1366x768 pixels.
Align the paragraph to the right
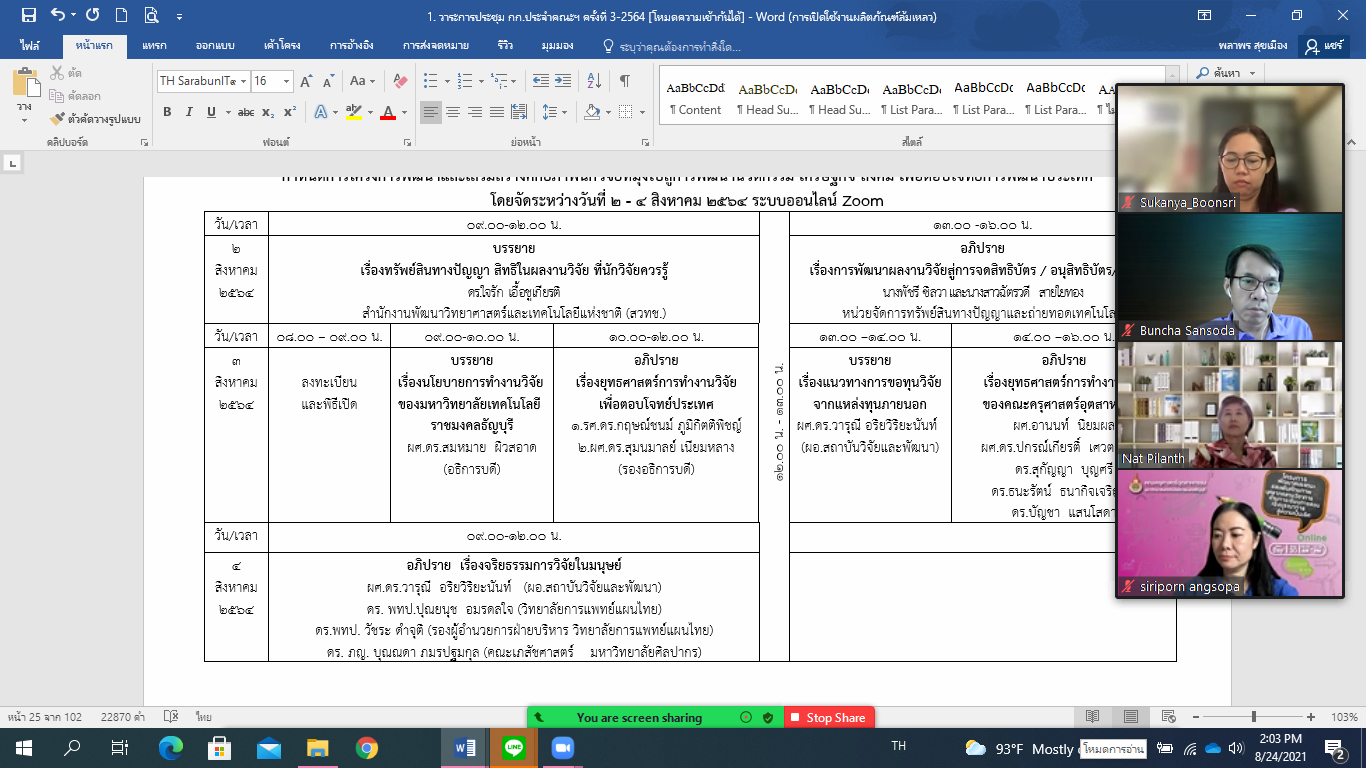point(475,112)
